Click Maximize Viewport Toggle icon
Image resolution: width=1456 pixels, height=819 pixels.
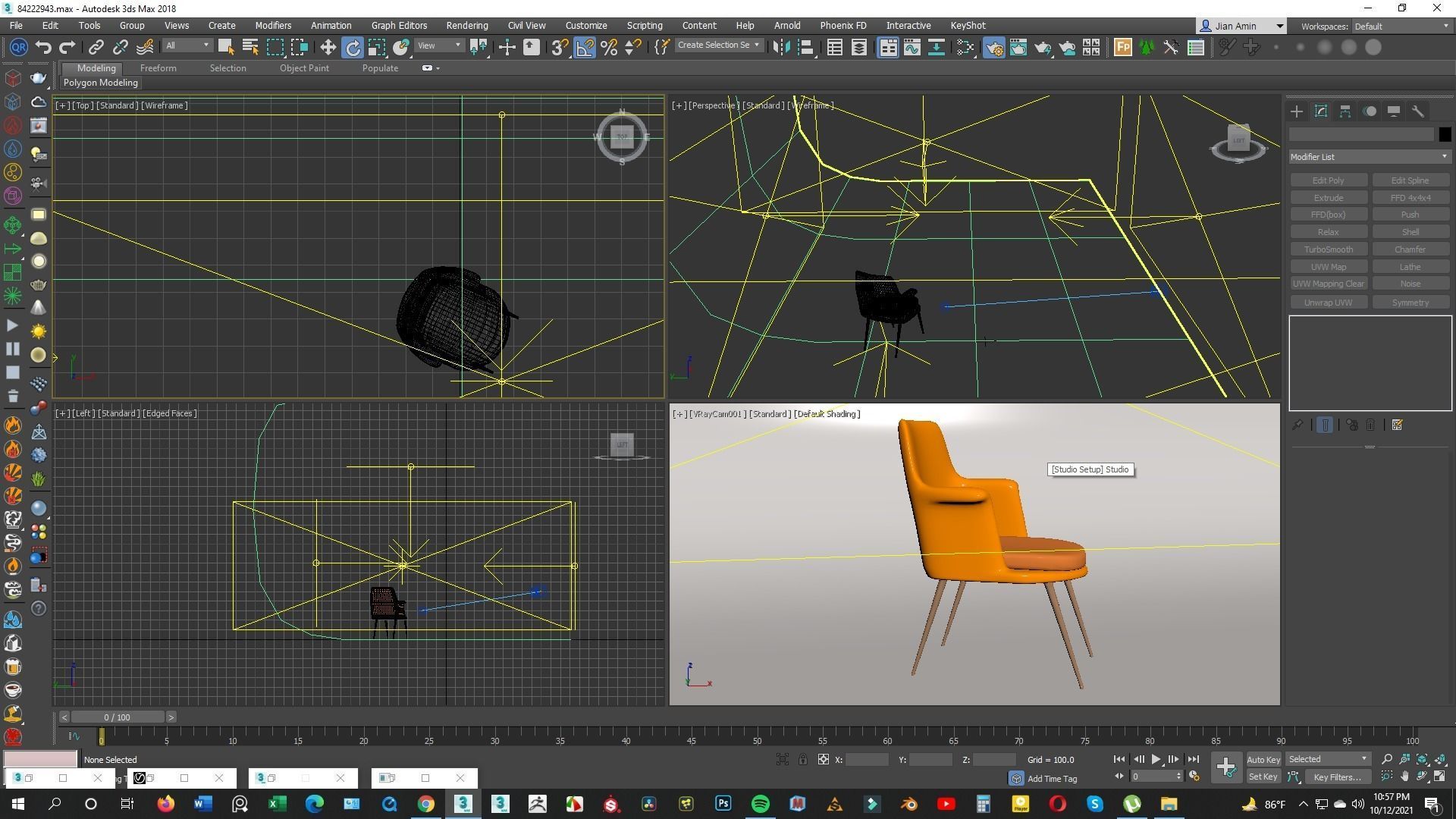pyautogui.click(x=1439, y=777)
